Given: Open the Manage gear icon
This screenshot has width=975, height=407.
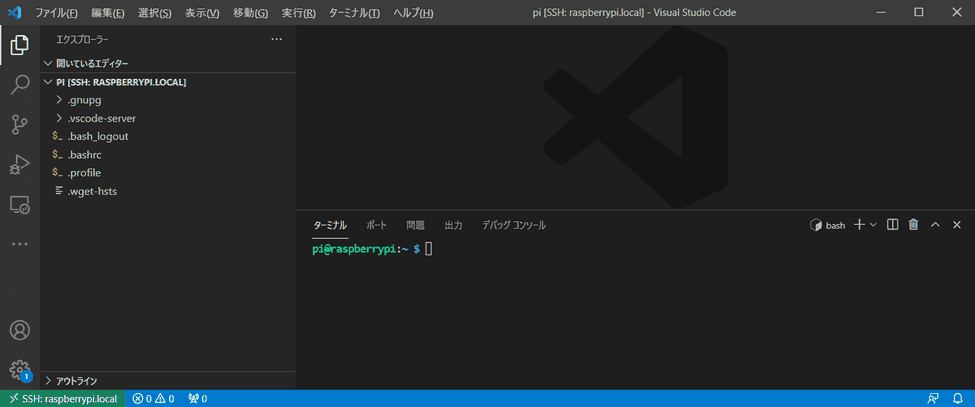Looking at the screenshot, I should [x=20, y=370].
